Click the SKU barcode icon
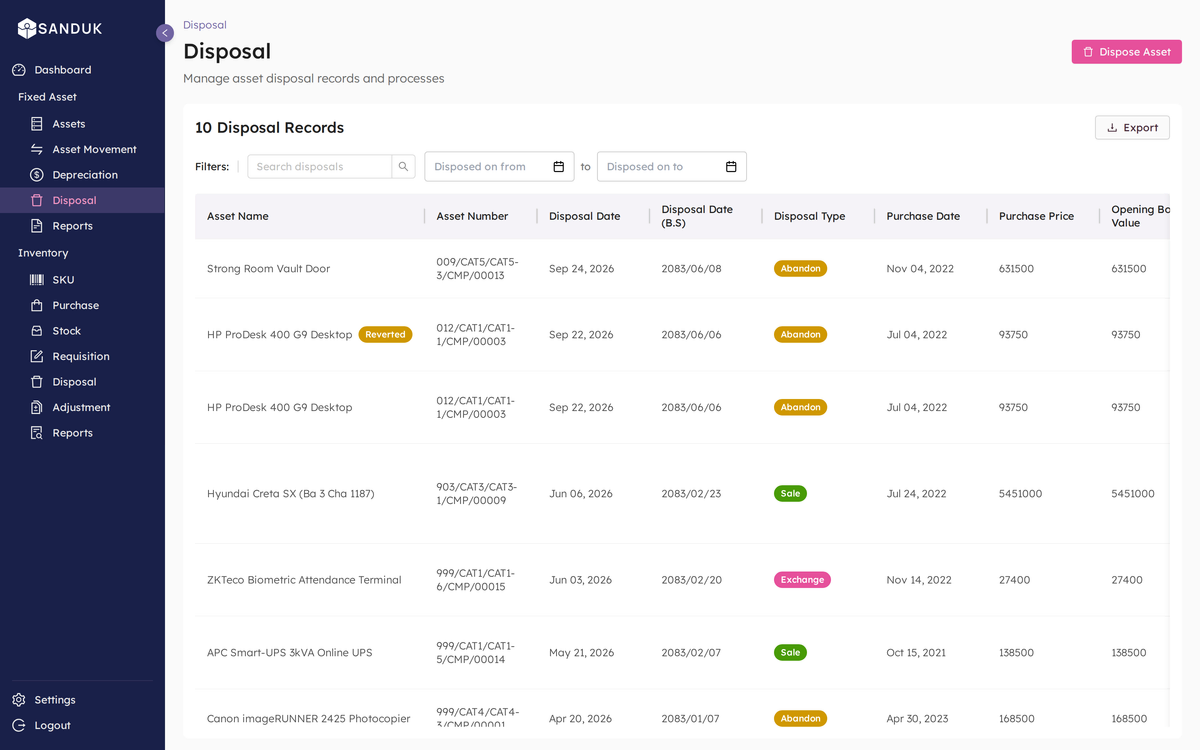1200x750 pixels. pyautogui.click(x=37, y=280)
